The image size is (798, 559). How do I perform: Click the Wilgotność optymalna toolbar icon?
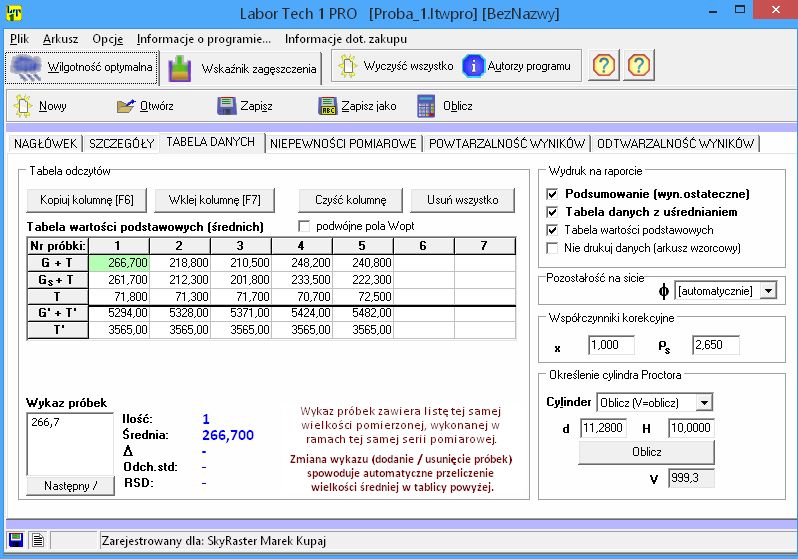click(x=27, y=68)
